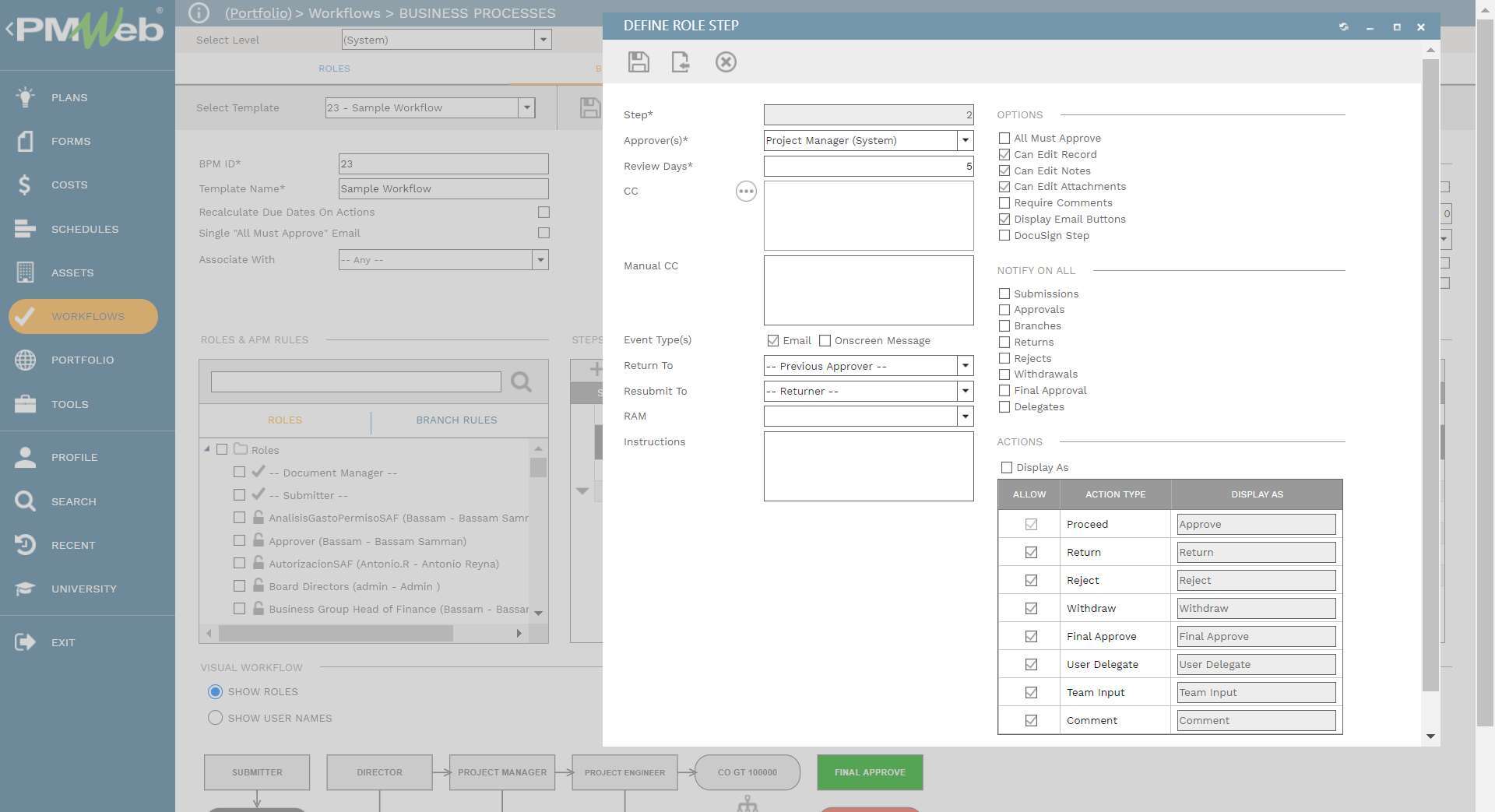Run a role search with the magnifier icon
The height and width of the screenshot is (812, 1495).
(519, 382)
